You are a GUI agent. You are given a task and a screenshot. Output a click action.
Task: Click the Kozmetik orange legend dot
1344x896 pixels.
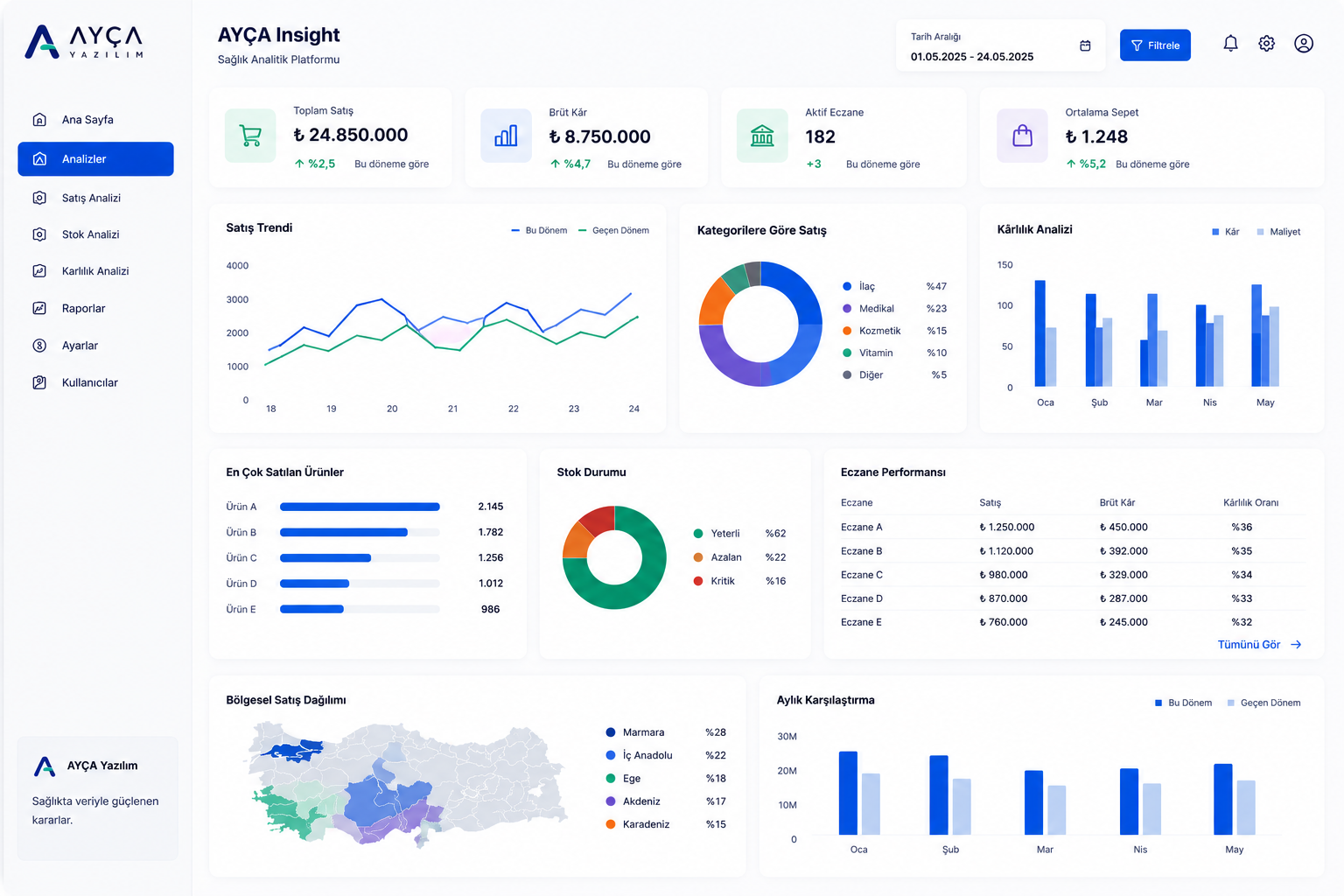click(847, 331)
